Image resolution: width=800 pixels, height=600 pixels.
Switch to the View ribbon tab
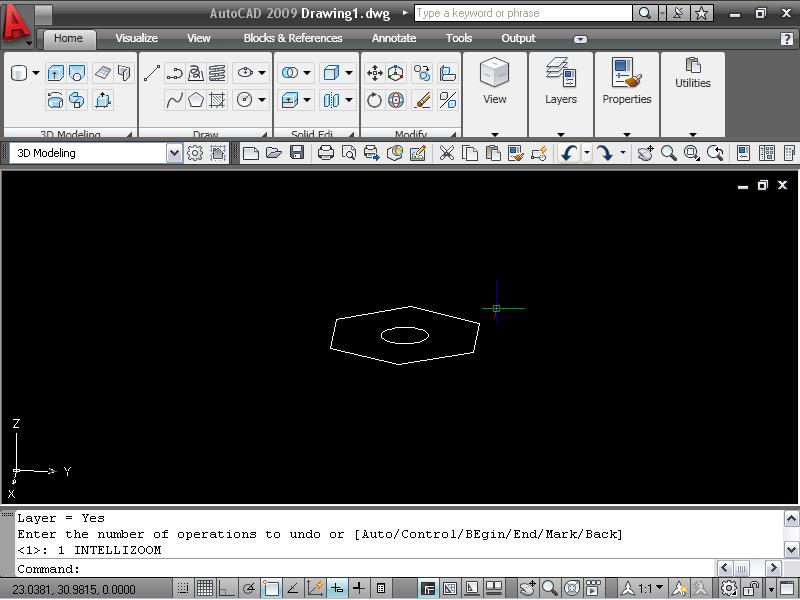pyautogui.click(x=198, y=38)
